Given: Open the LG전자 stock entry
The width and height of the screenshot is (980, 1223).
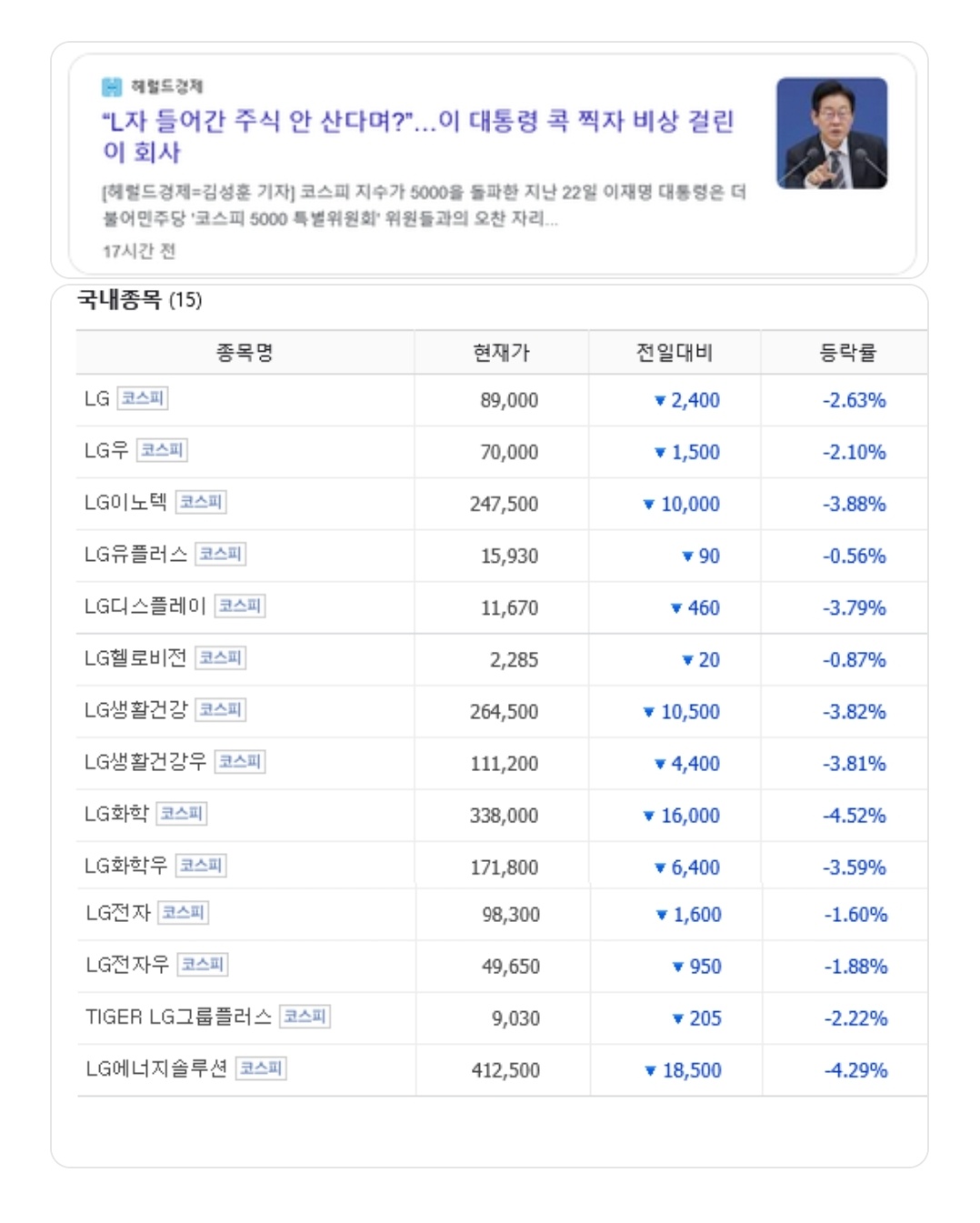Looking at the screenshot, I should 118,913.
